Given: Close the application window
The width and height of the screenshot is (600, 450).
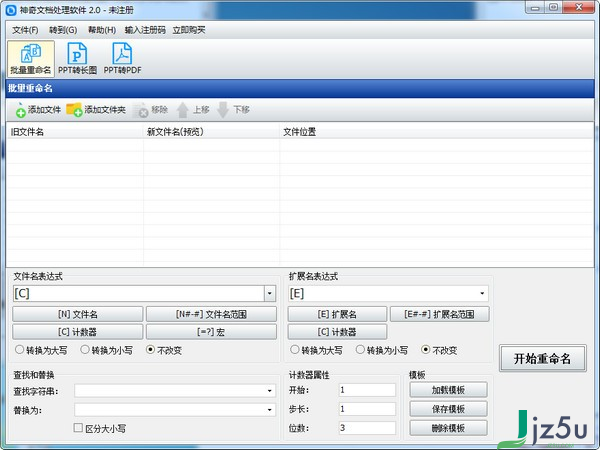Looking at the screenshot, I should click(579, 7).
